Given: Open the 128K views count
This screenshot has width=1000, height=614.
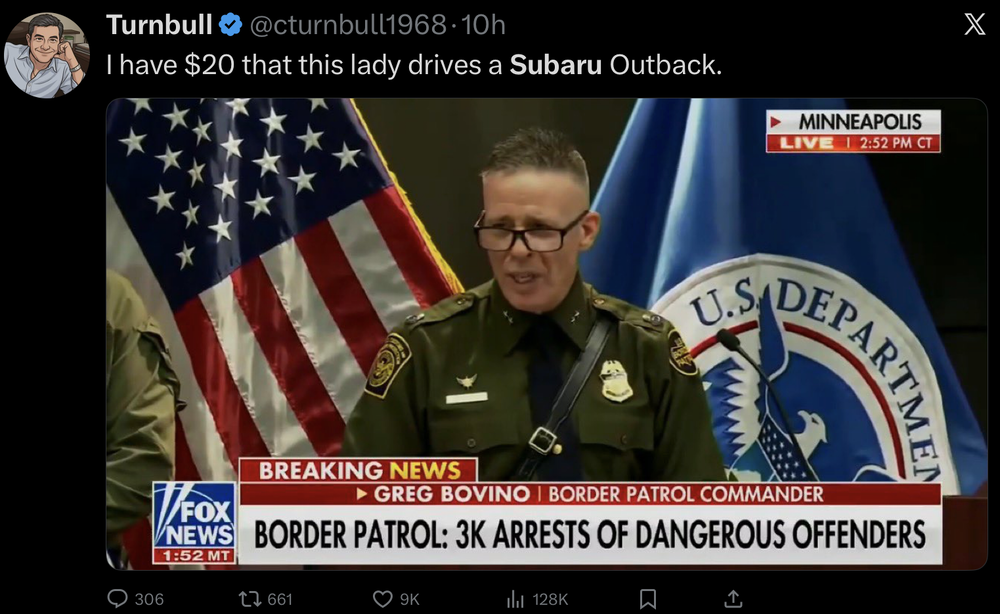Looking at the screenshot, I should point(550,599).
